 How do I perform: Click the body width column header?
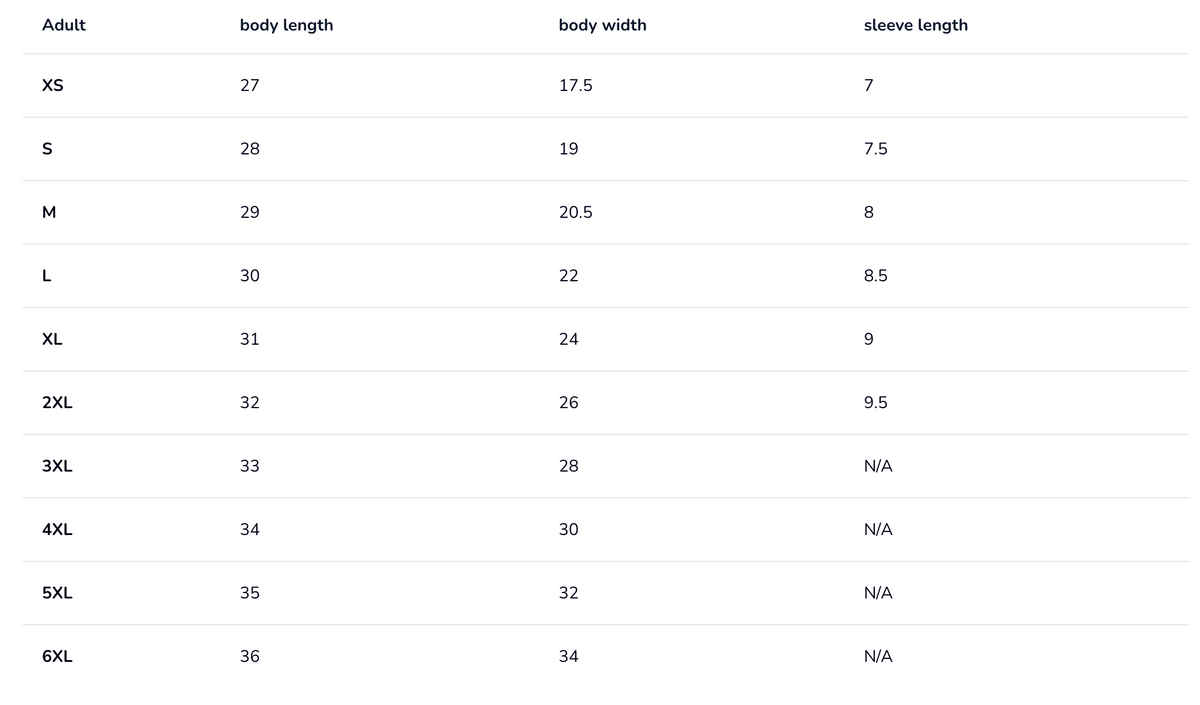[602, 25]
